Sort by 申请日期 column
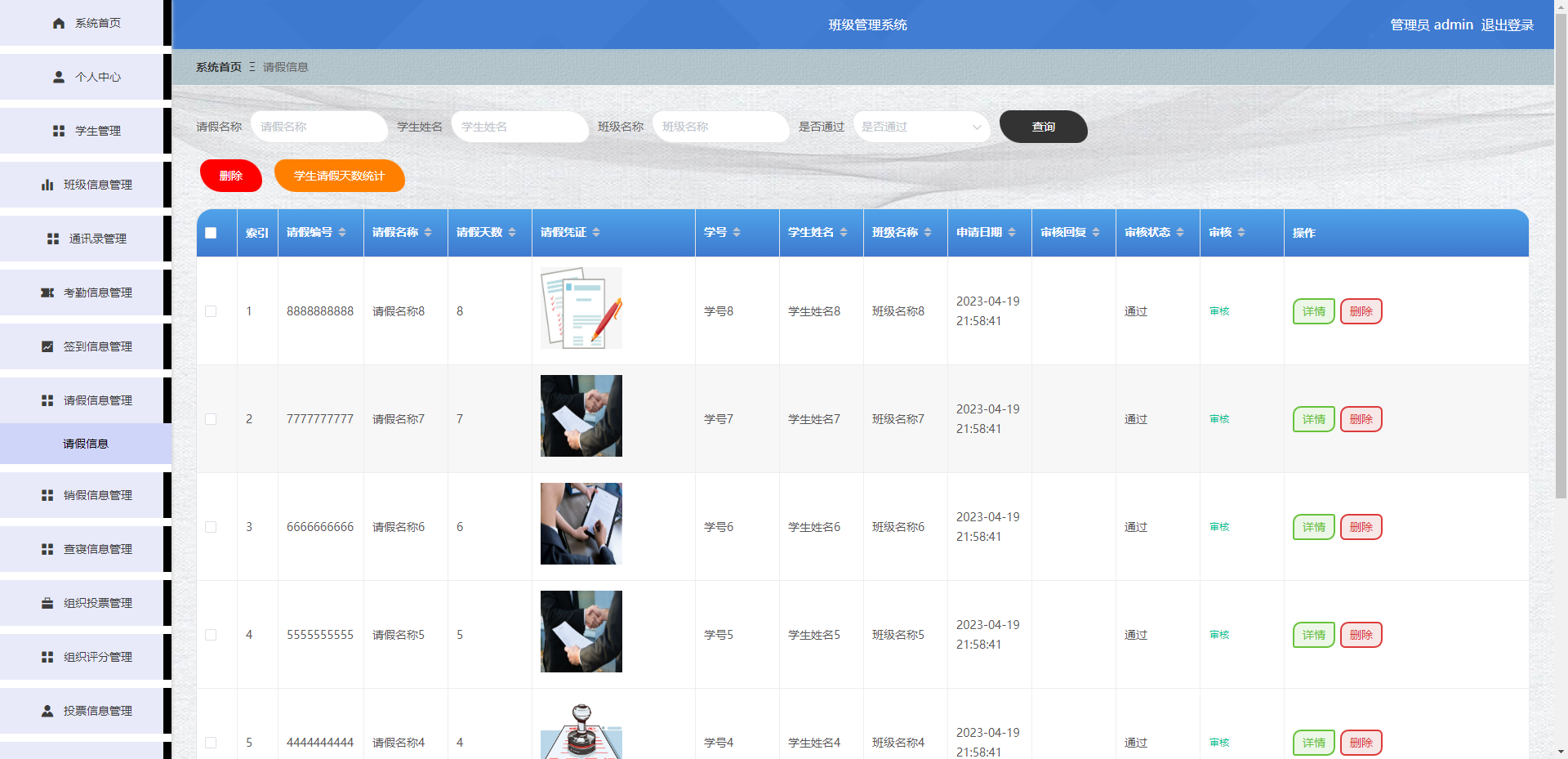1568x759 pixels. pyautogui.click(x=1013, y=232)
